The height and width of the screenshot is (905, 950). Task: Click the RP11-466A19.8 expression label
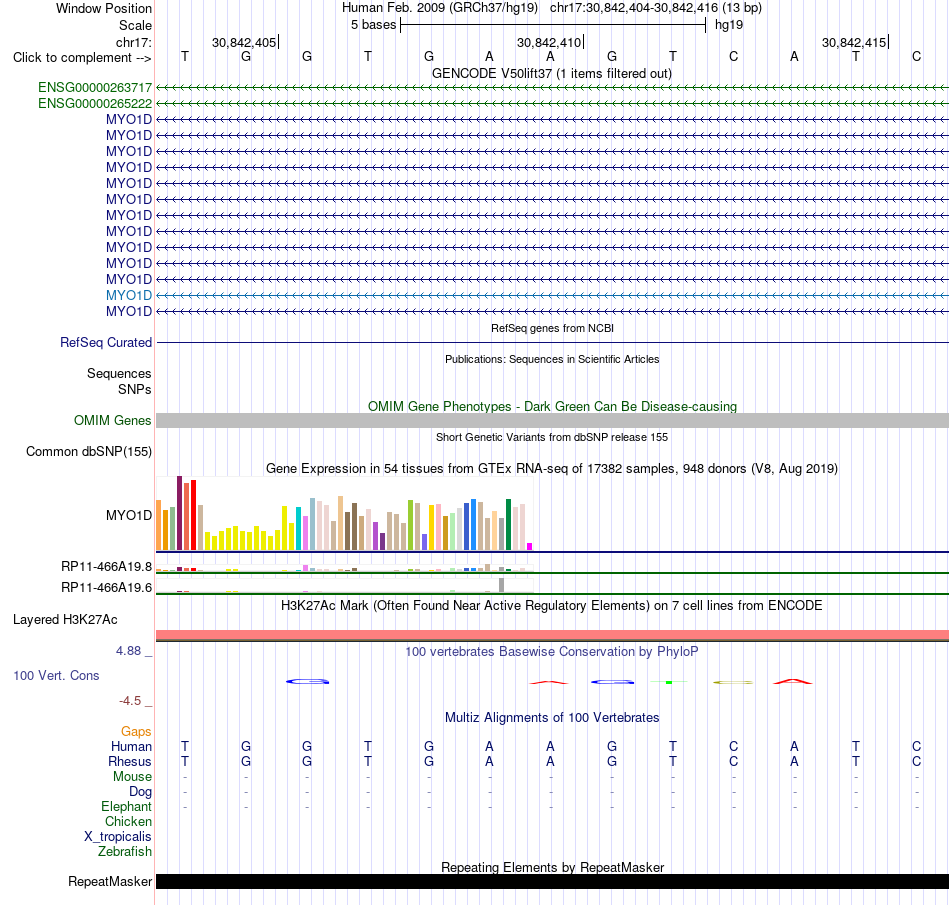tap(106, 567)
